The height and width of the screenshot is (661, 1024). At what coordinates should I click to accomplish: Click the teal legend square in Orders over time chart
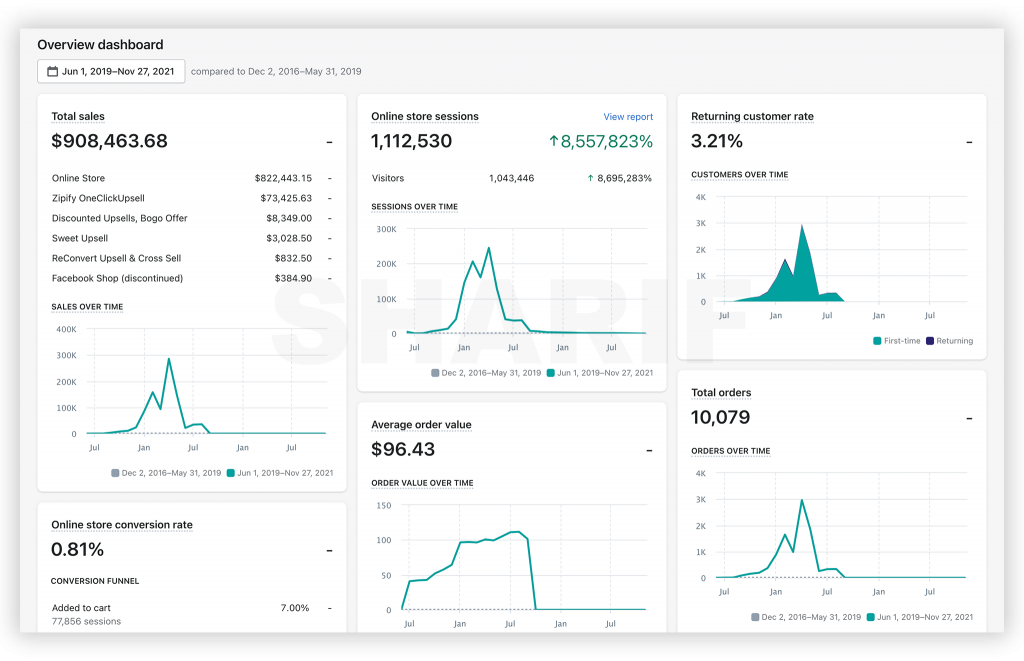click(x=870, y=617)
